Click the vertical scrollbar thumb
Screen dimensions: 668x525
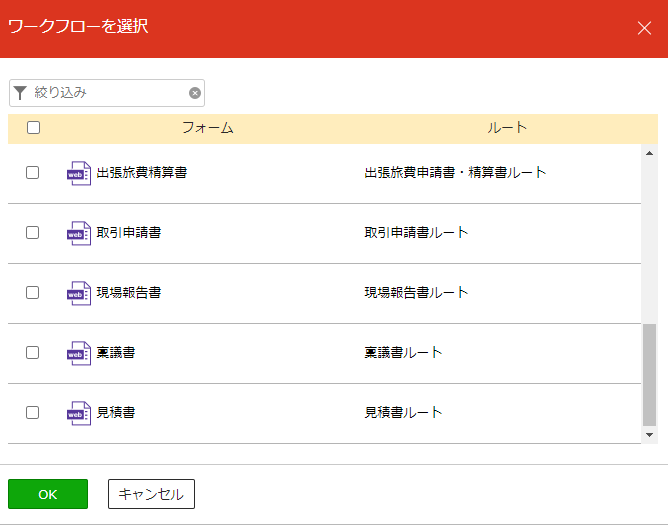tap(649, 375)
